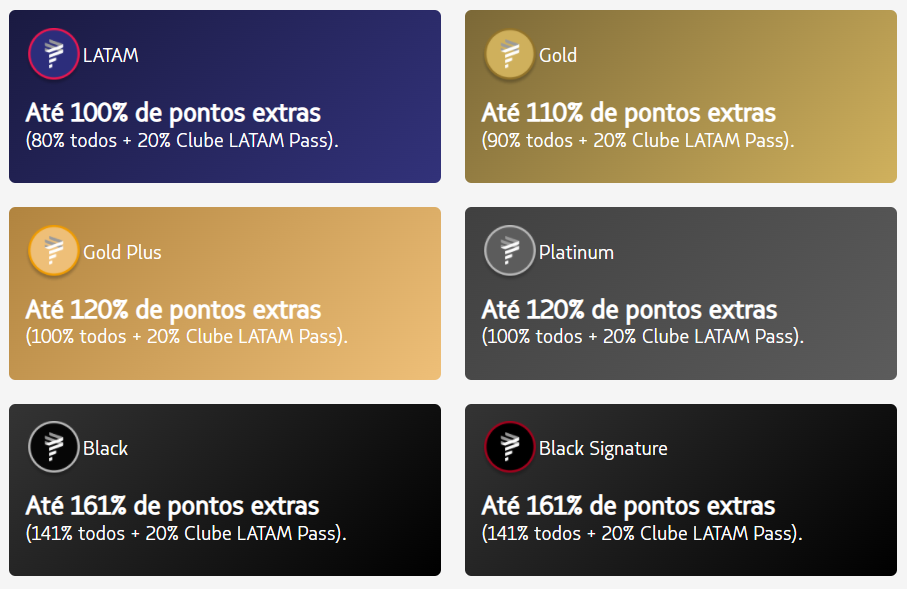Image resolution: width=907 pixels, height=589 pixels.
Task: Select the Gold tier card
Action: tap(680, 96)
